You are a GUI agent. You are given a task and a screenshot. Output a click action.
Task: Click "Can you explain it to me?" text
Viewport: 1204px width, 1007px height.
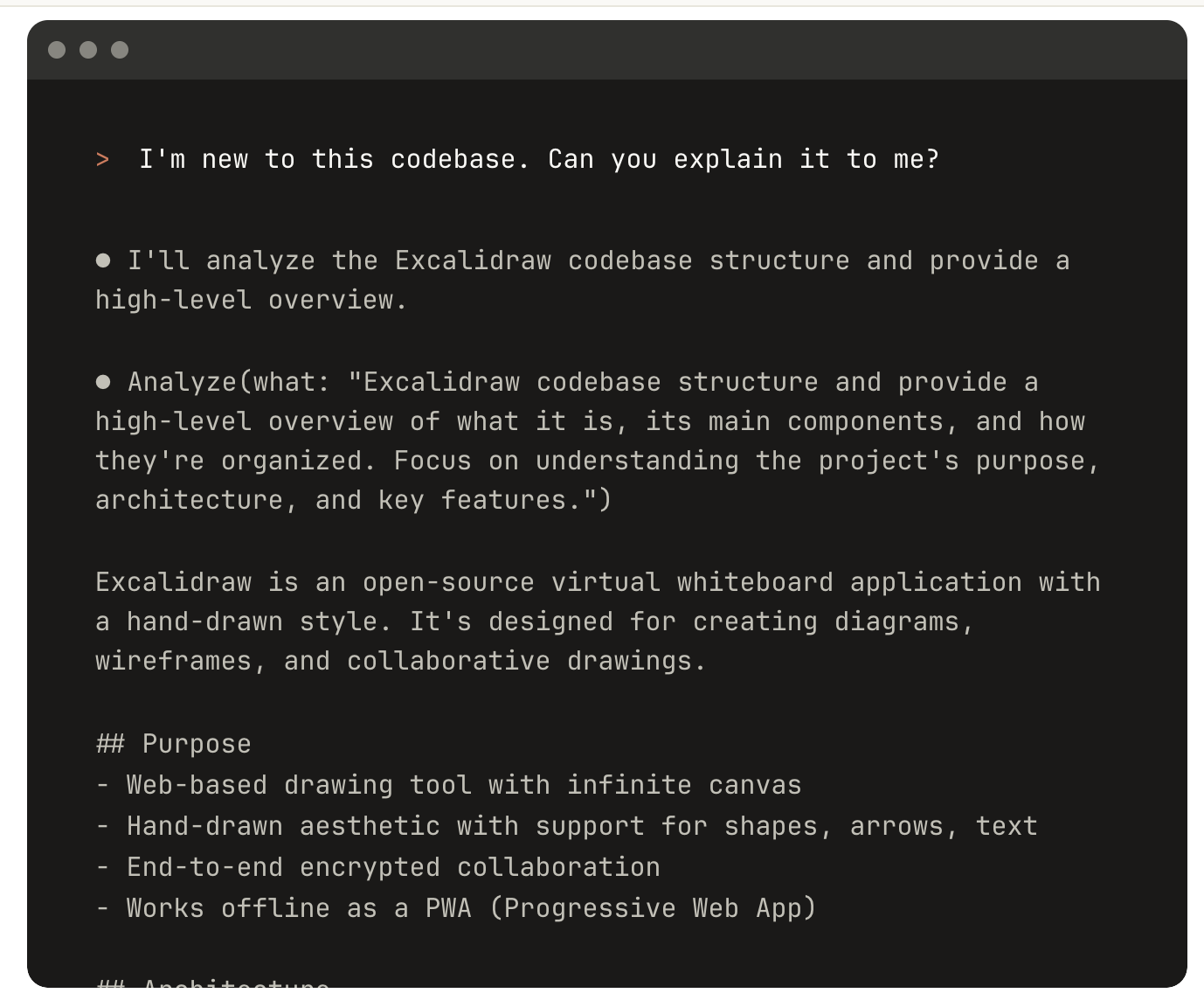[743, 159]
